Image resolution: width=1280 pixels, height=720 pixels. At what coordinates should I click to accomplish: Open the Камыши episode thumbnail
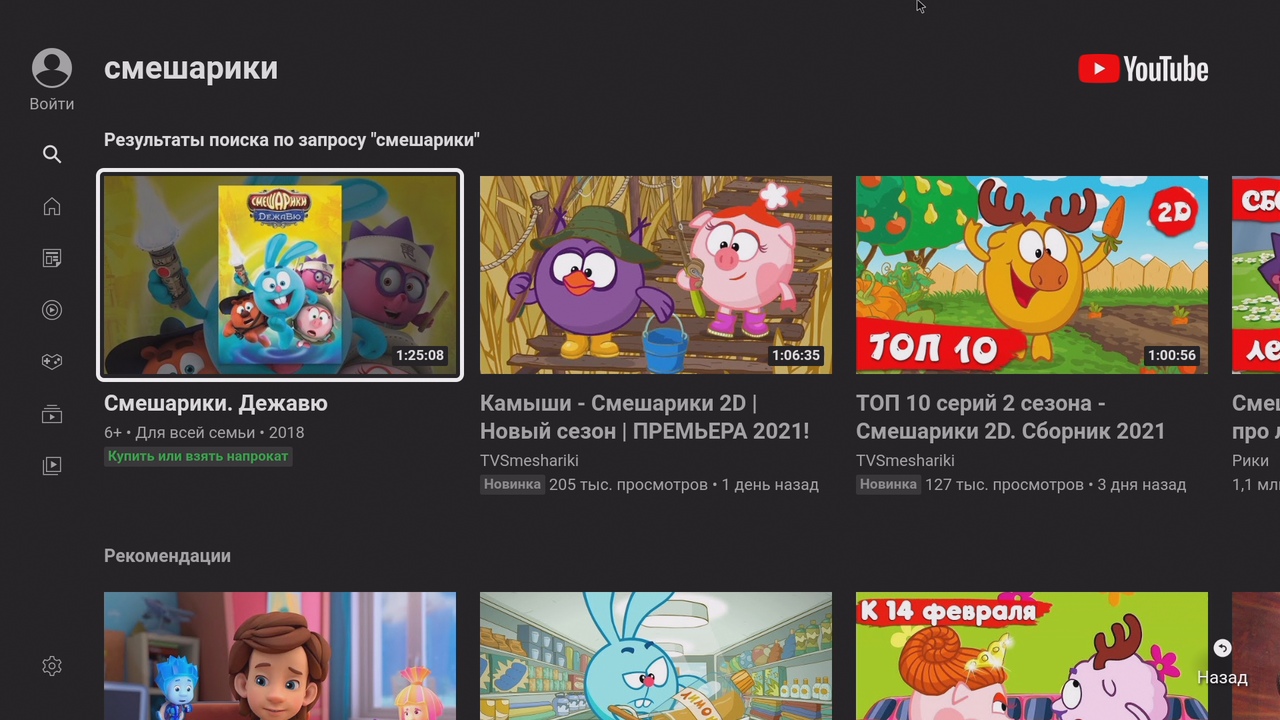pyautogui.click(x=656, y=275)
